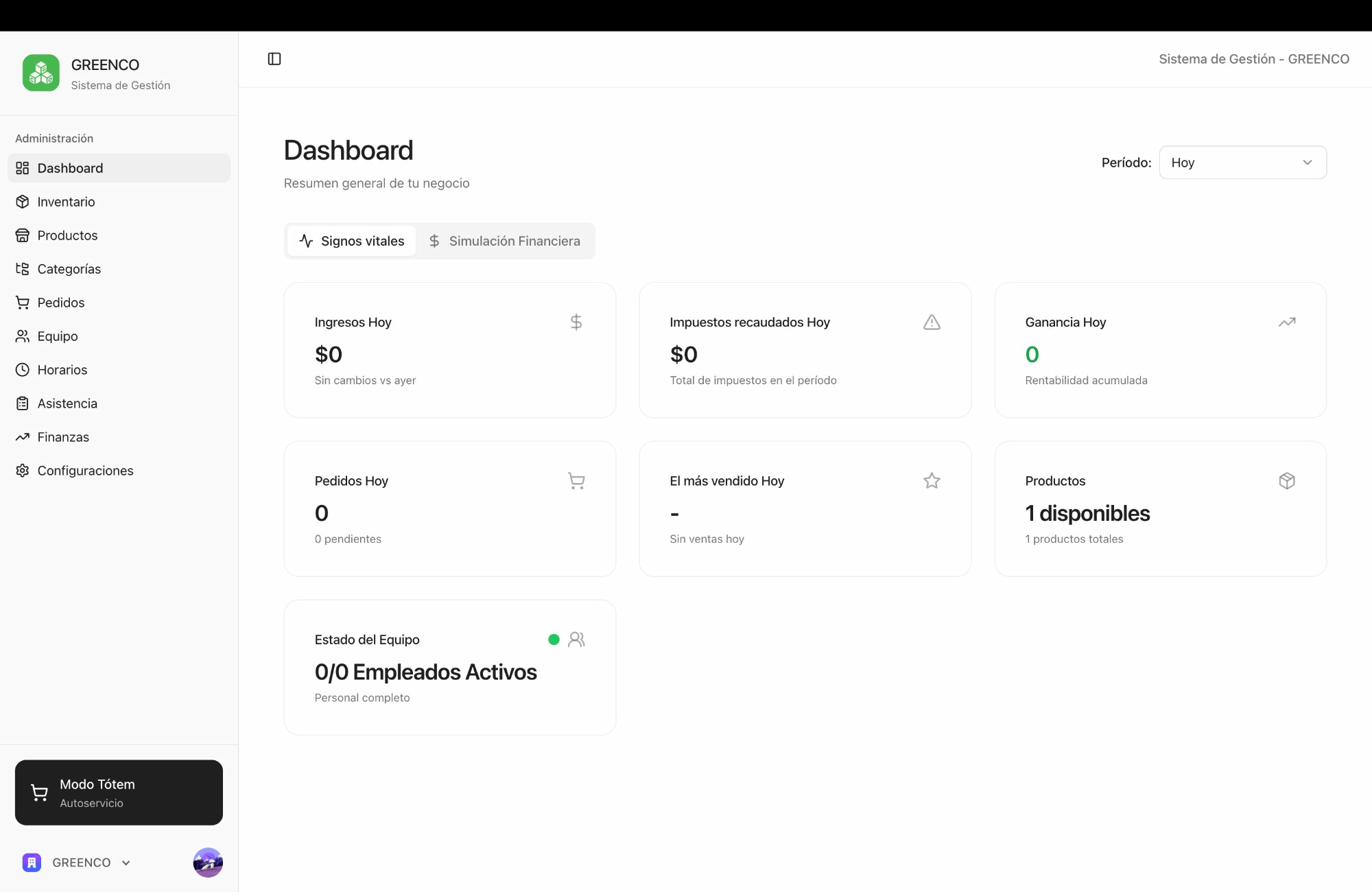Open Configuraciones with the gear icon

22,470
